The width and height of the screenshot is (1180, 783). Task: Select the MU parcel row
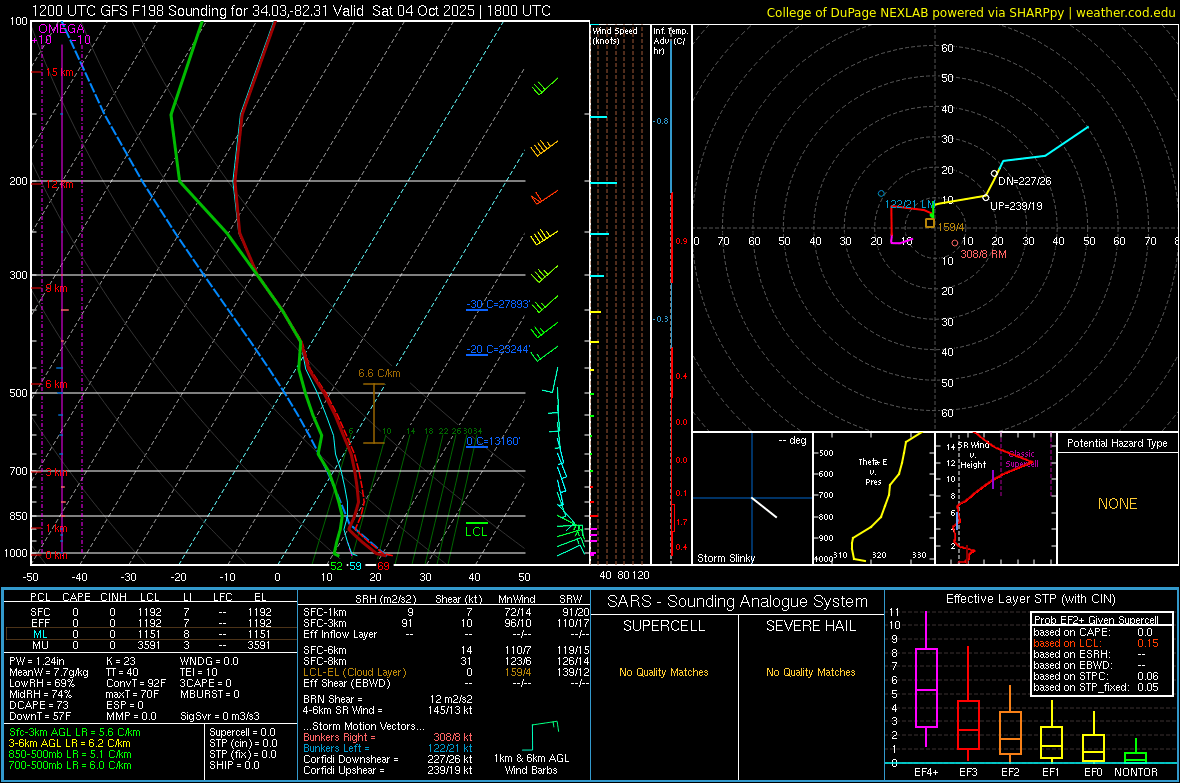tap(151, 644)
